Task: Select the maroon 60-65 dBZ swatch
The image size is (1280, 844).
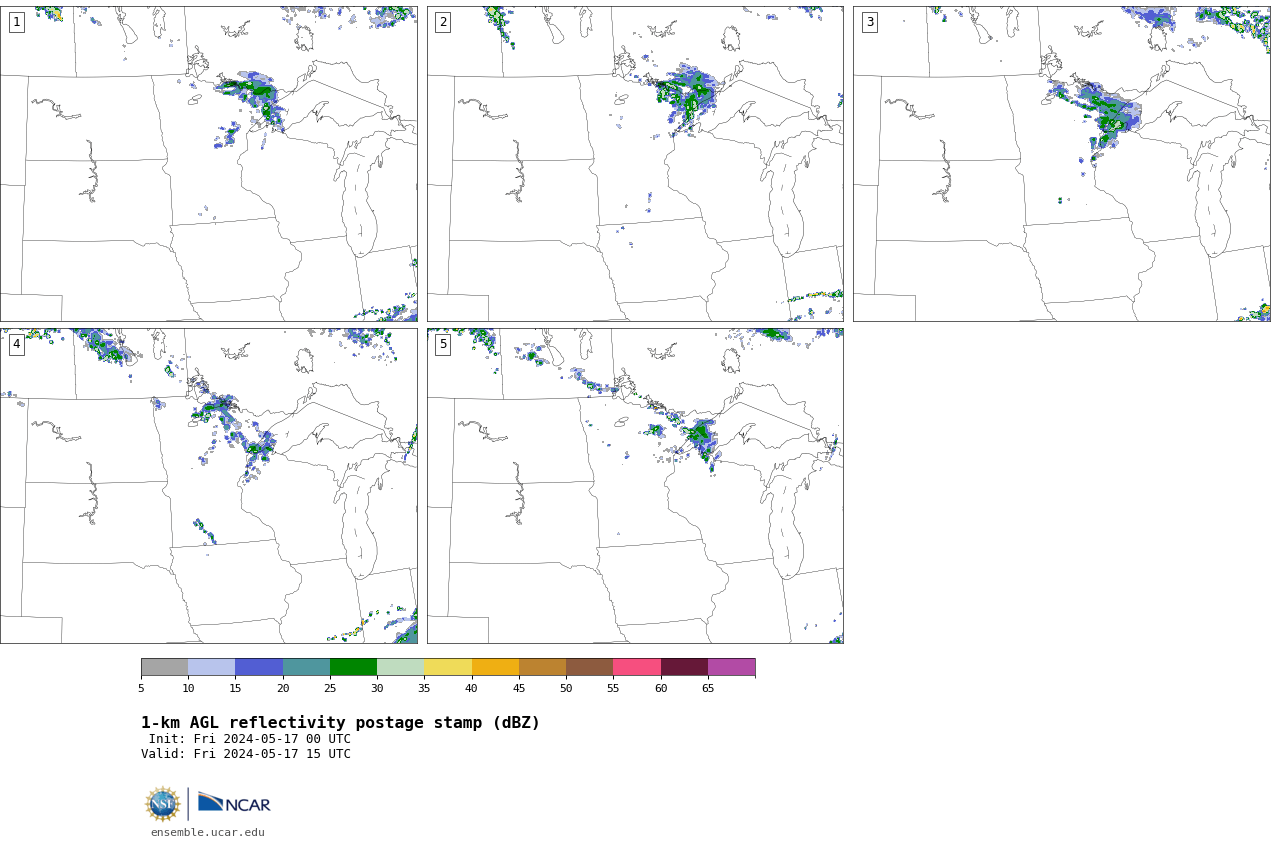Action: pyautogui.click(x=684, y=667)
